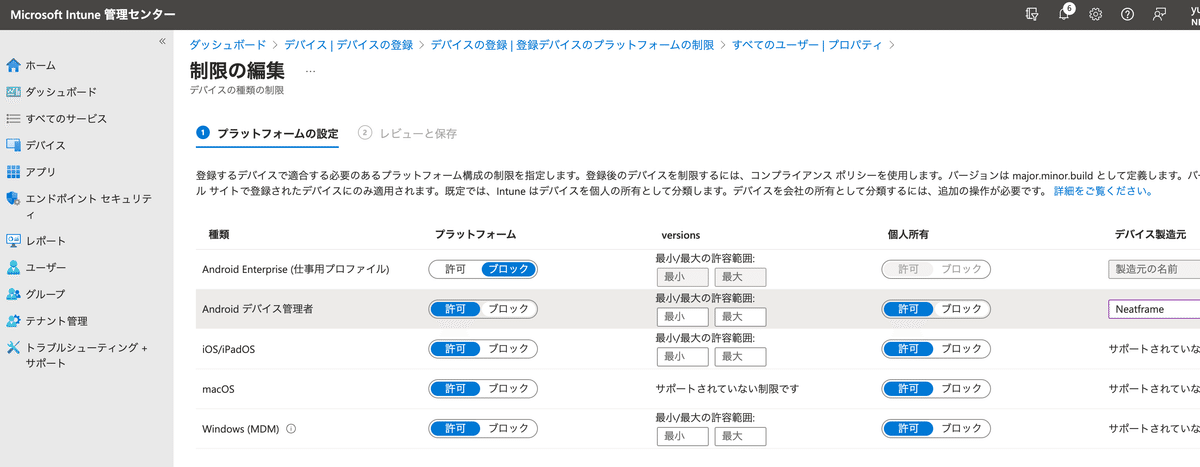This screenshot has width=1200, height=467.
Task: Open ダッシュボード in sidebar
Action: [x=61, y=92]
